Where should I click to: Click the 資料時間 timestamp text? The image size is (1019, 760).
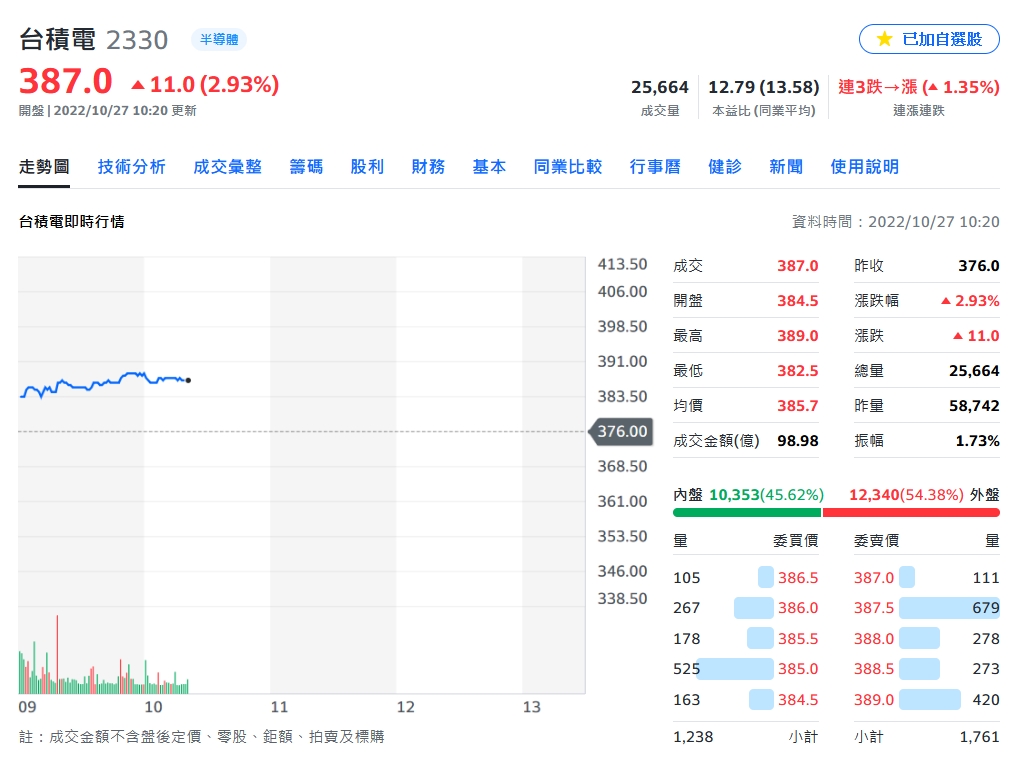[x=896, y=222]
